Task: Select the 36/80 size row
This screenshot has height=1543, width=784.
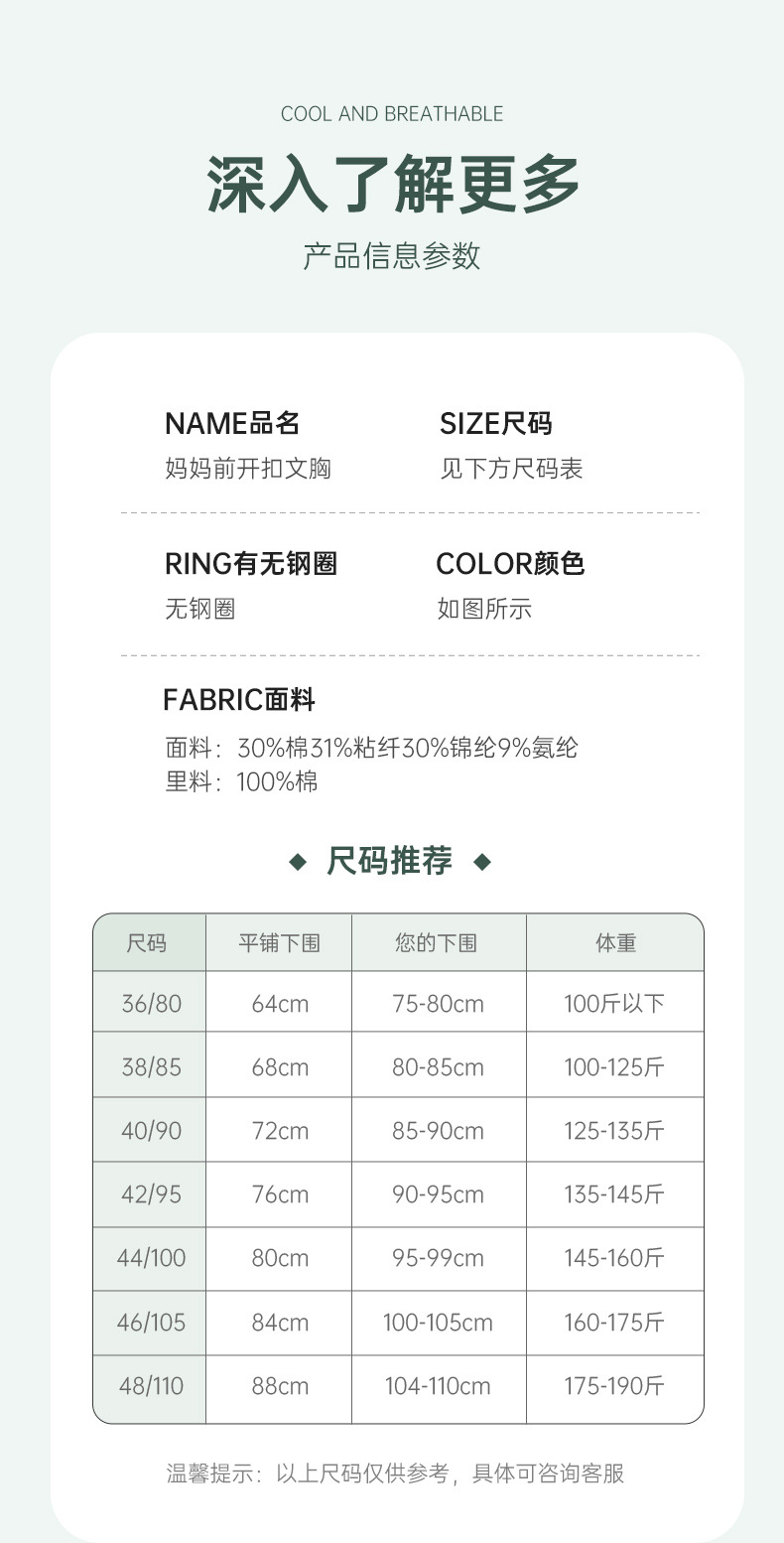Action: [x=152, y=1003]
